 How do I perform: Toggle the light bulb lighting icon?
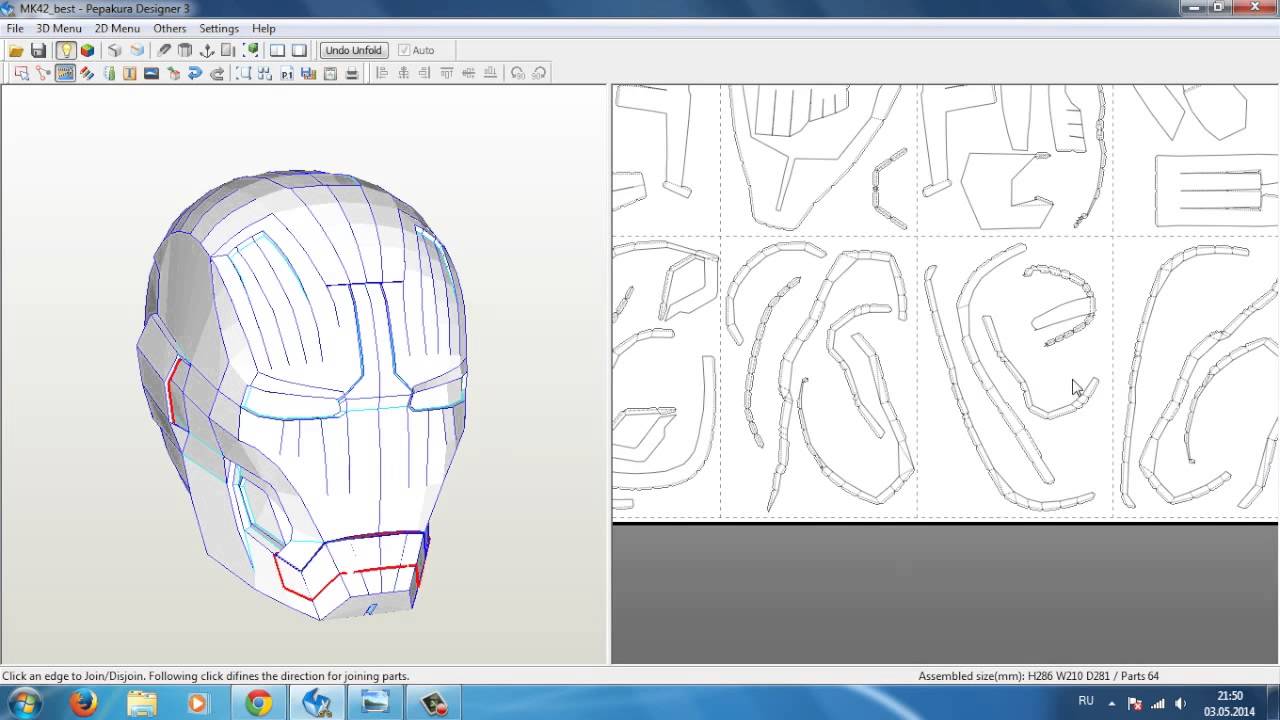(66, 50)
